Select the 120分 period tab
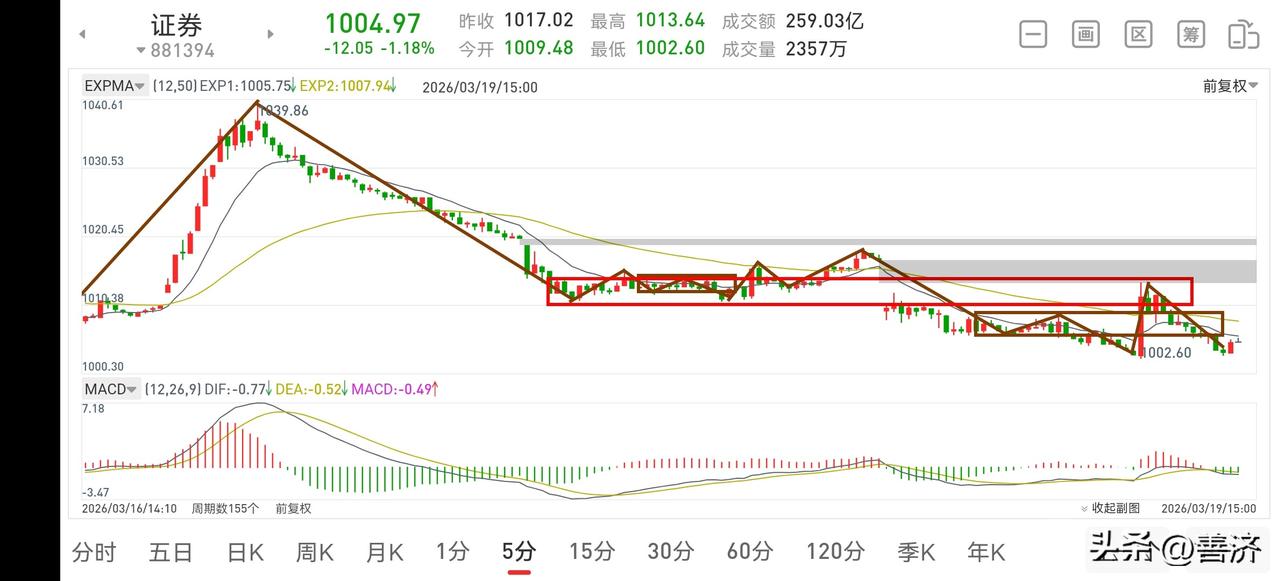The height and width of the screenshot is (581, 1278). [x=835, y=551]
